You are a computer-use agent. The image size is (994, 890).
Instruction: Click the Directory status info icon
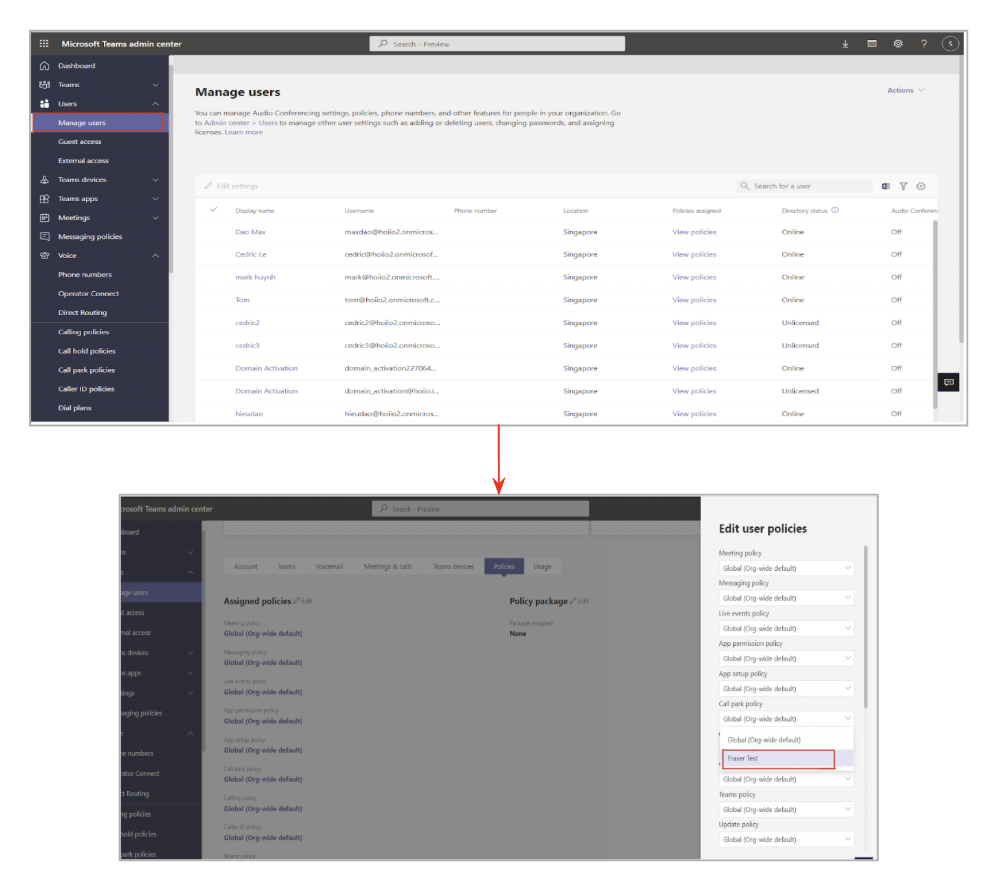tap(835, 210)
